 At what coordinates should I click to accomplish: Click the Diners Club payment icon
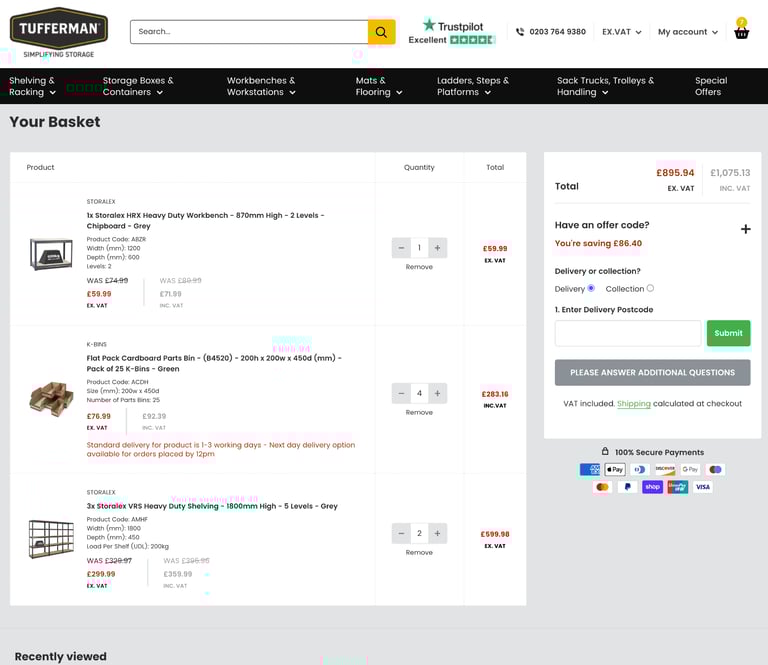[x=640, y=470]
